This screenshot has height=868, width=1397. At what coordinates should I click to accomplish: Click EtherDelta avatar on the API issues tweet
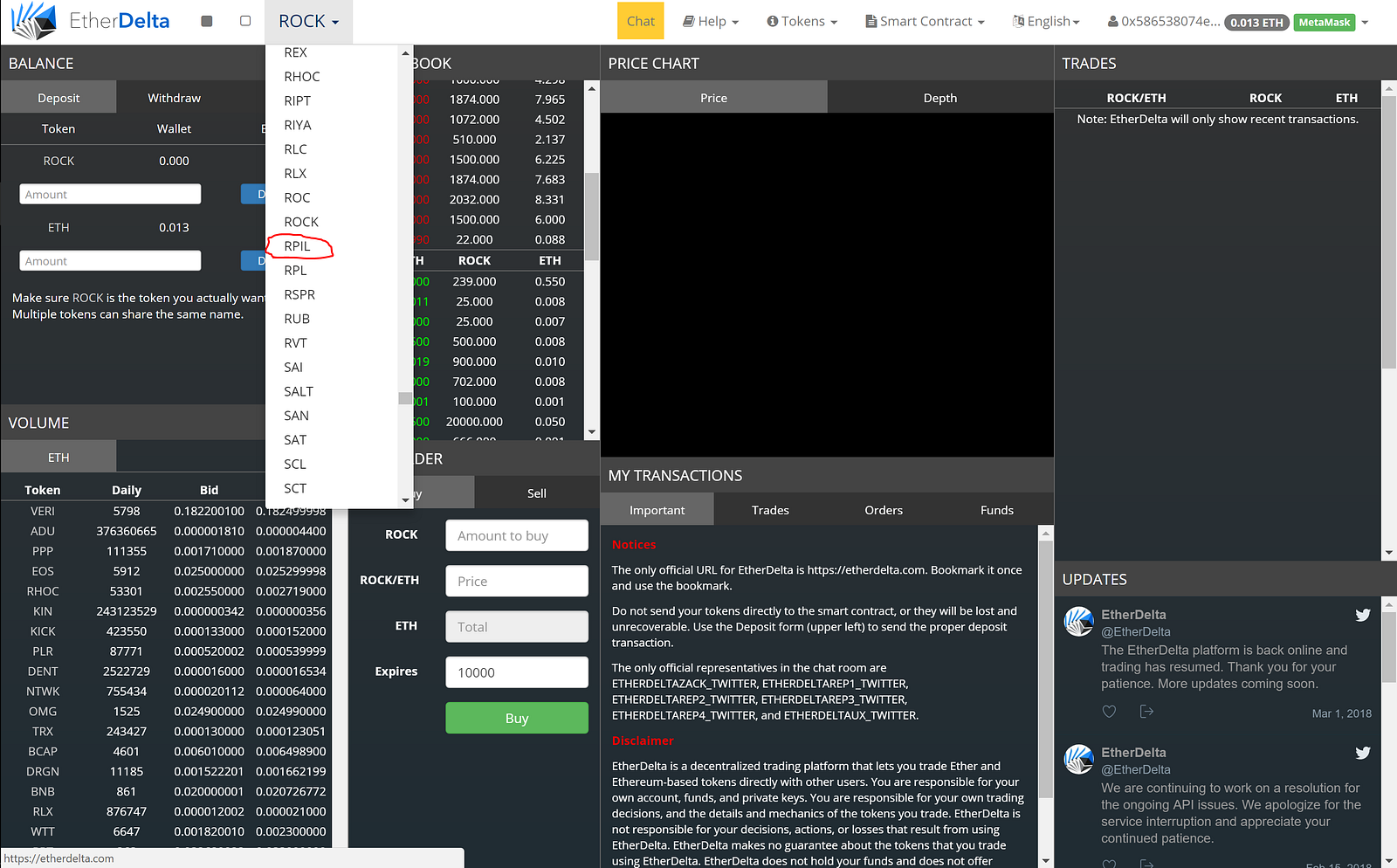tap(1079, 760)
